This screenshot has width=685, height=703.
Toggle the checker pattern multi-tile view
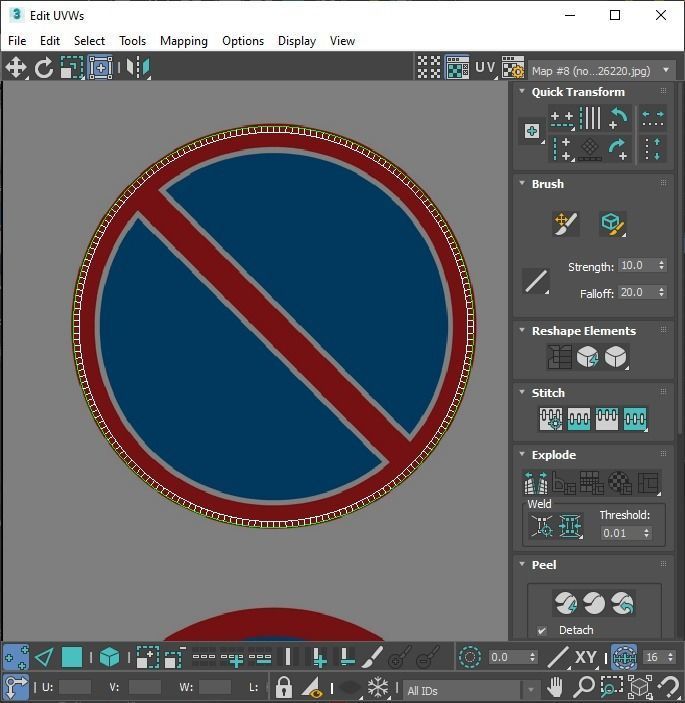[x=429, y=67]
